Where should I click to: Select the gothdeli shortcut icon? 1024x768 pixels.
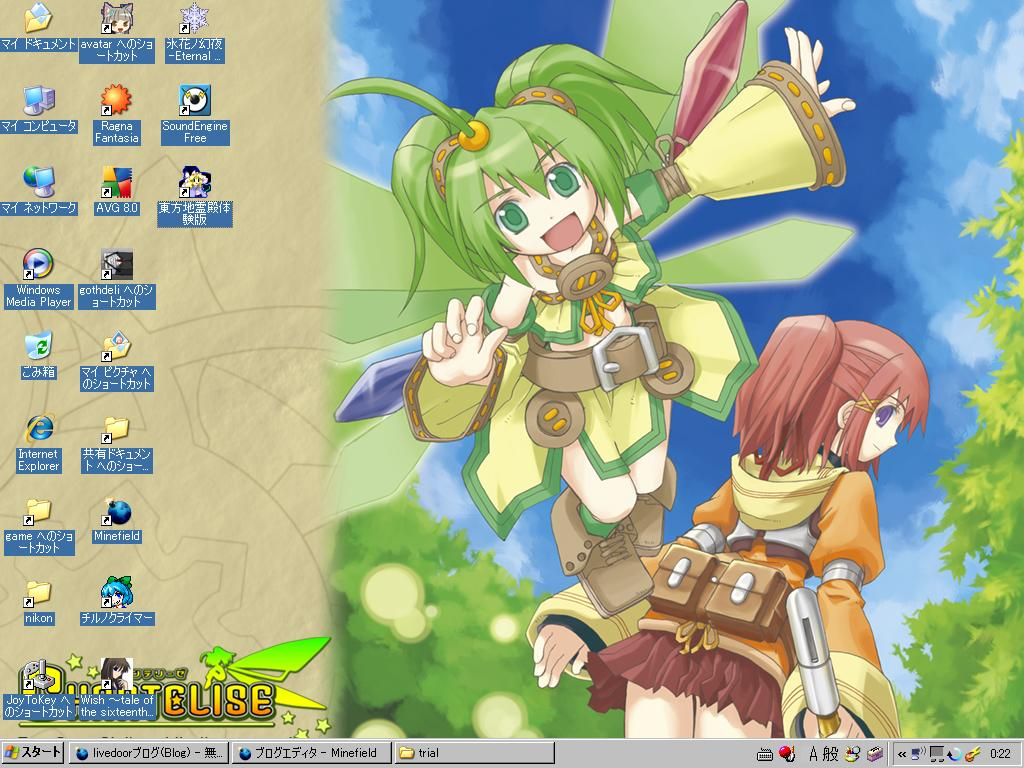117,264
